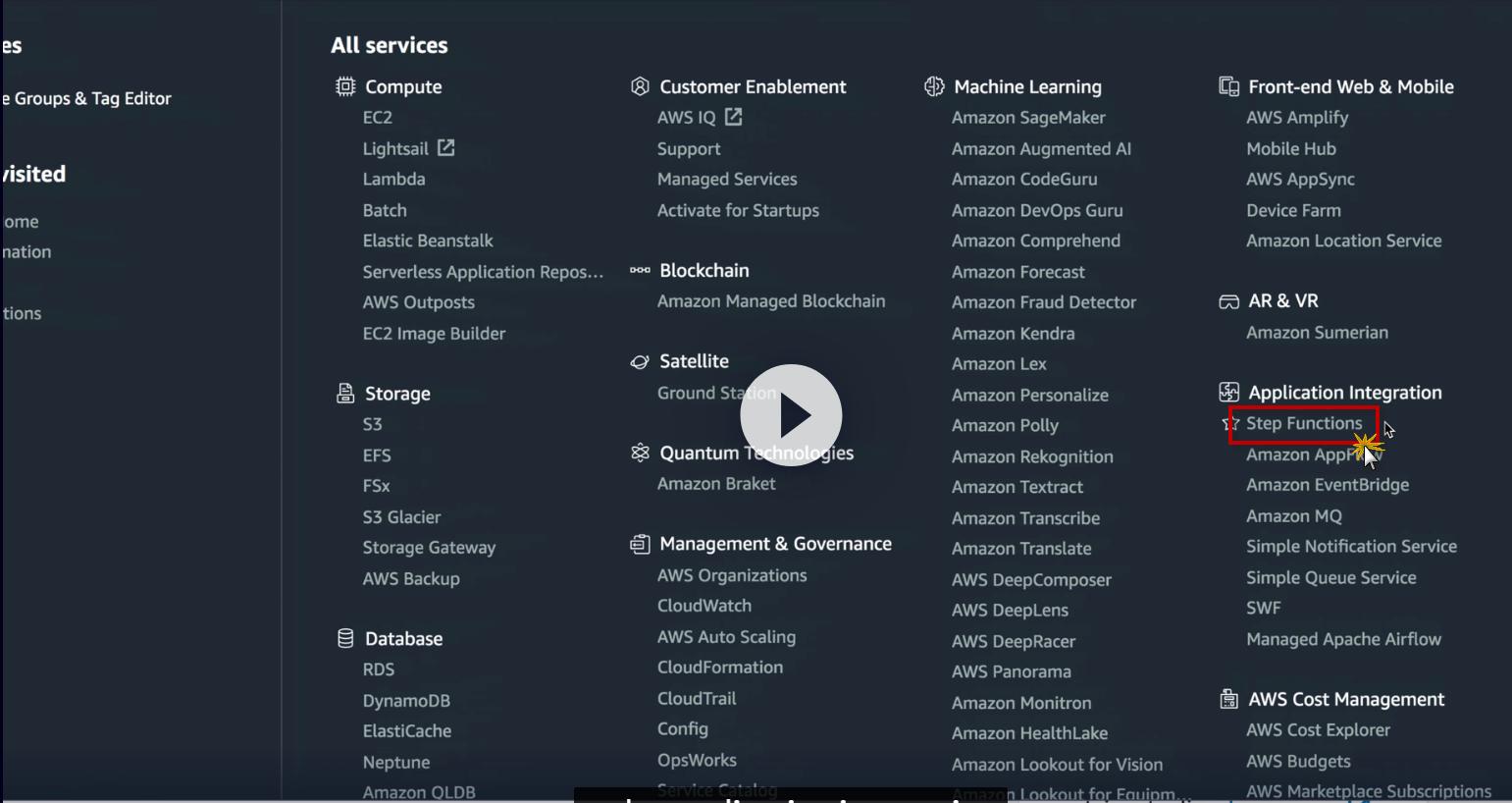The height and width of the screenshot is (803, 1512).
Task: Open the Batch service
Action: coord(385,210)
